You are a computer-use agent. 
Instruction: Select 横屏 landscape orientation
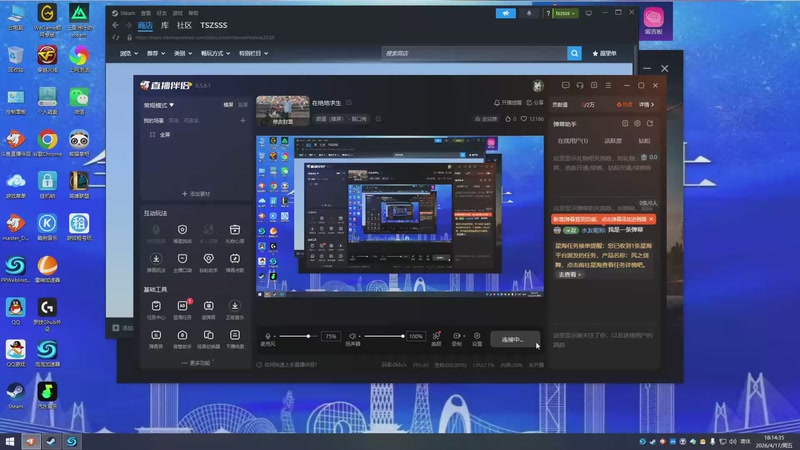point(228,105)
